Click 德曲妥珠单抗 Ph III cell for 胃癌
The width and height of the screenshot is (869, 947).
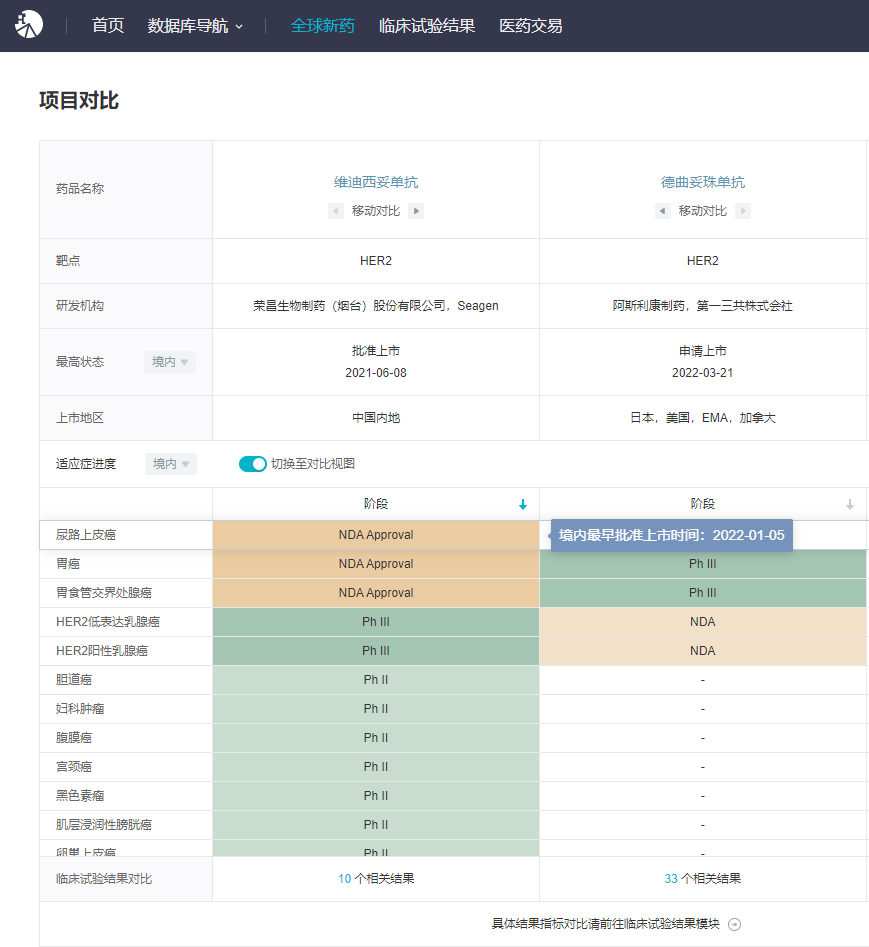(702, 564)
